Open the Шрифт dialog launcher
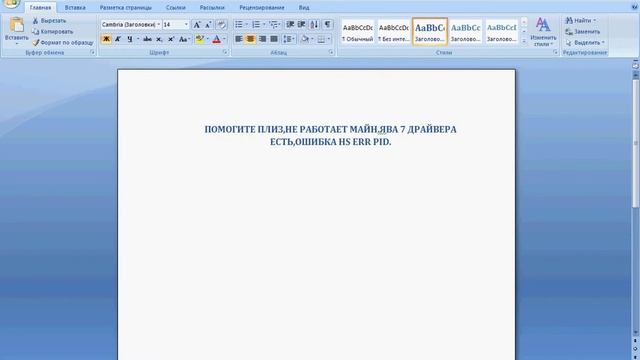The width and height of the screenshot is (640, 360). [225, 53]
